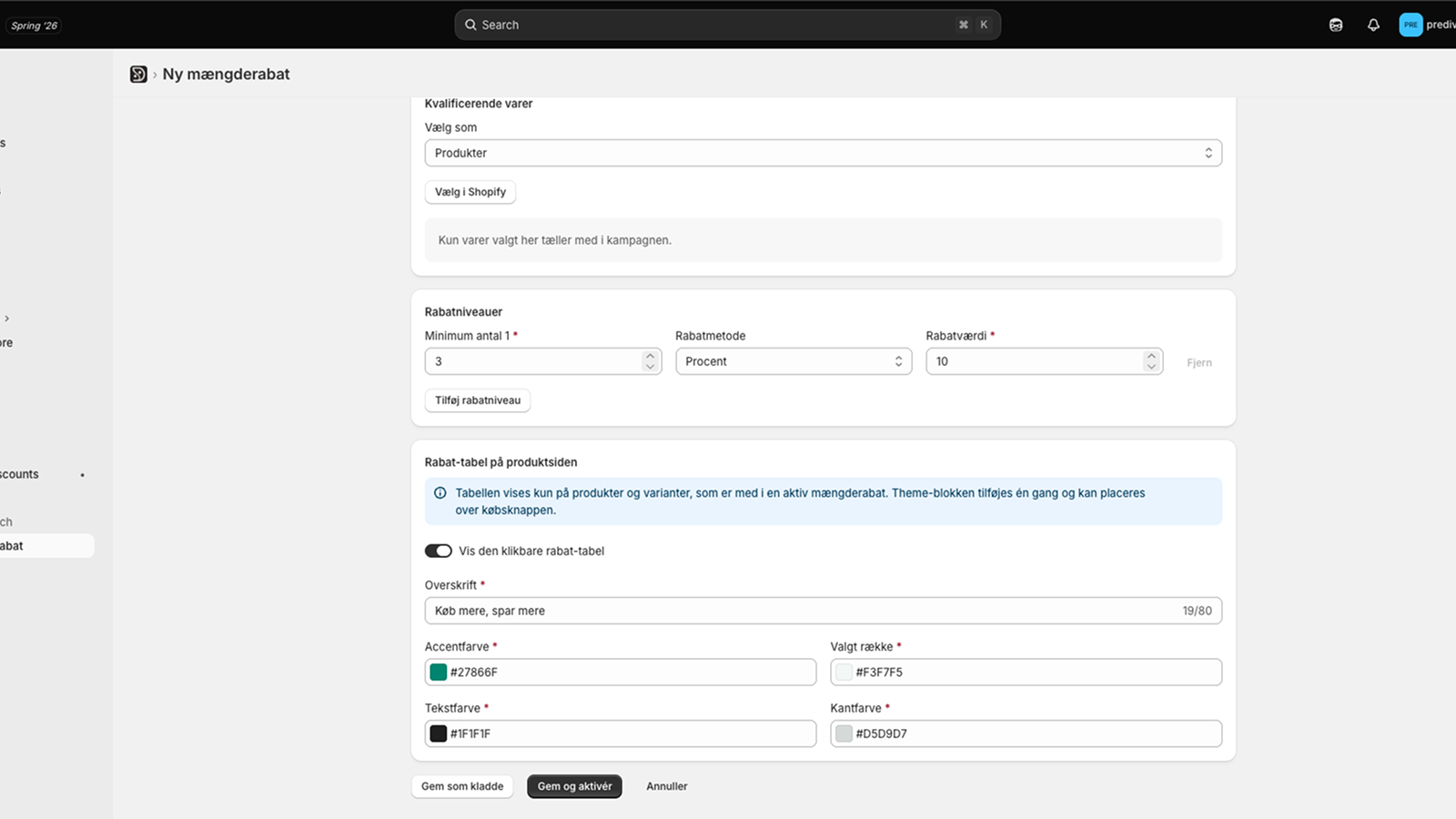Open the Rabatmetode dropdown showing Procent
The image size is (1456, 819).
click(x=794, y=361)
